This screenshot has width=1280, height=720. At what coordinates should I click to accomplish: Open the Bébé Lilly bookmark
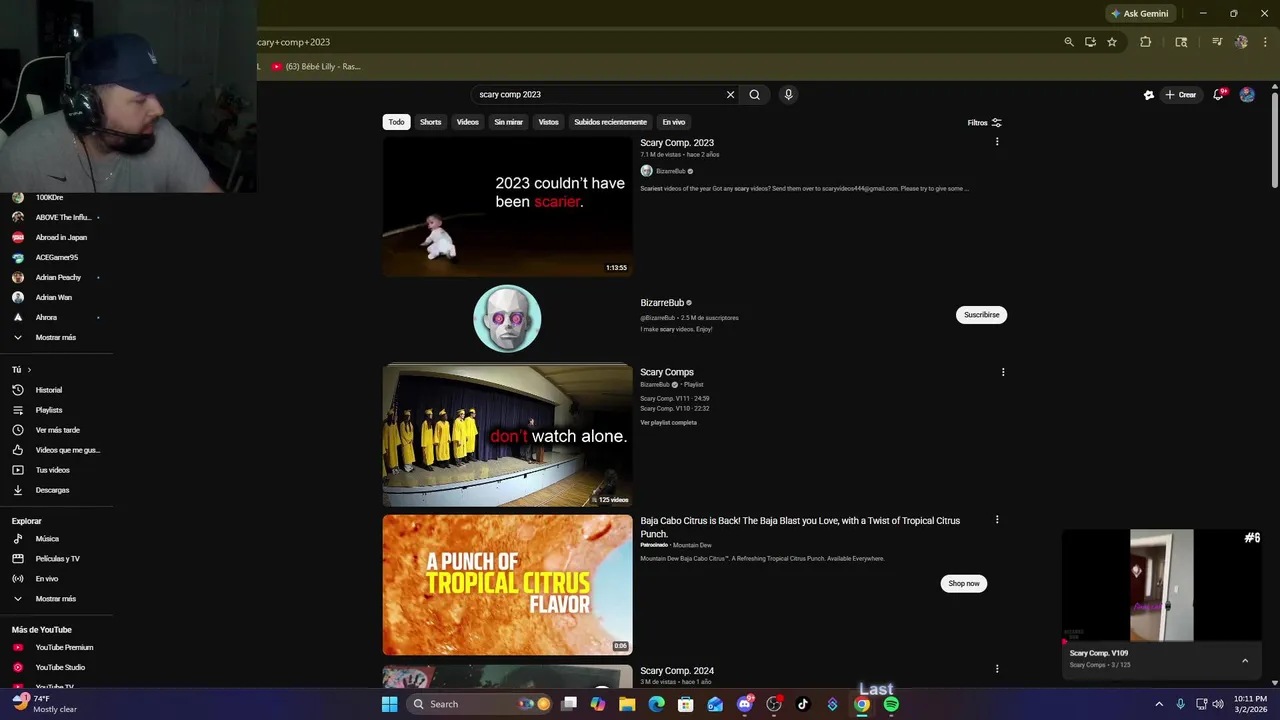(x=316, y=67)
